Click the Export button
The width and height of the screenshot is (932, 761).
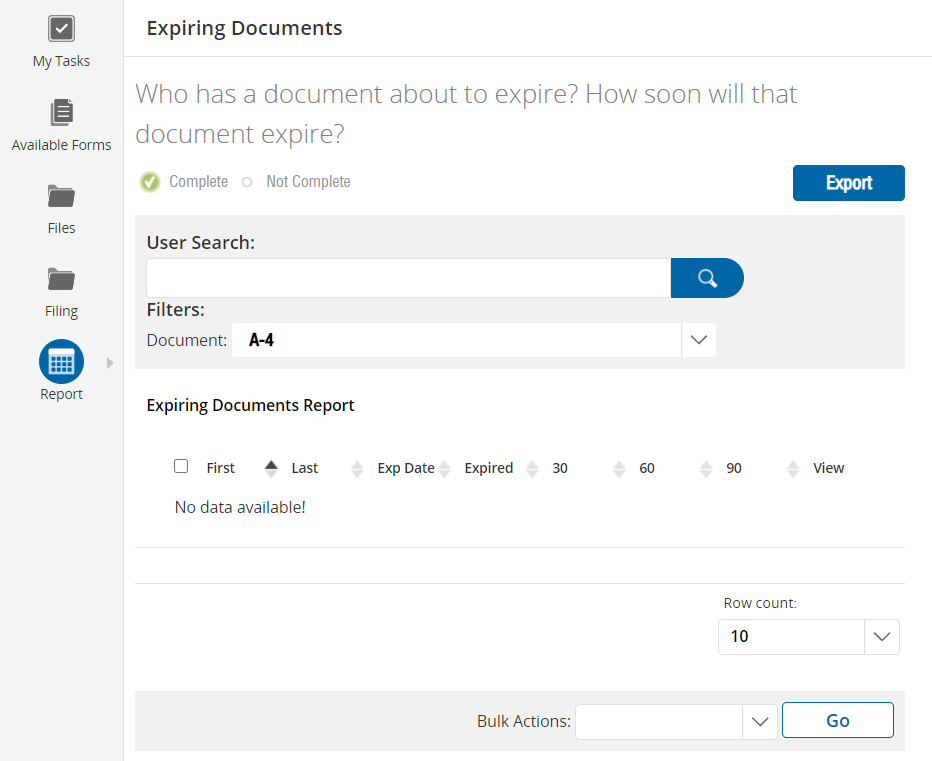tap(848, 183)
